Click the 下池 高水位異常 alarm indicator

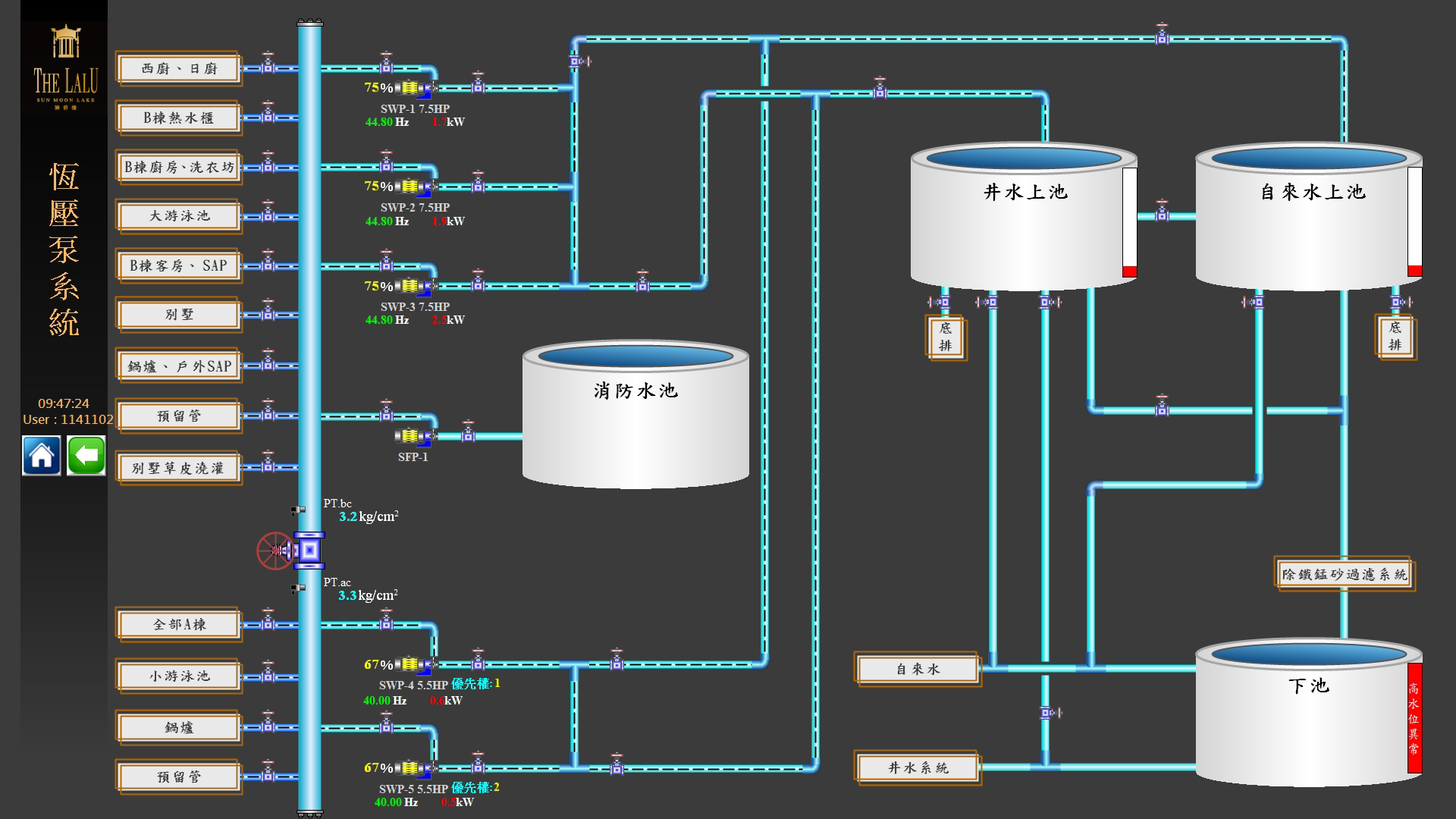tap(1414, 718)
